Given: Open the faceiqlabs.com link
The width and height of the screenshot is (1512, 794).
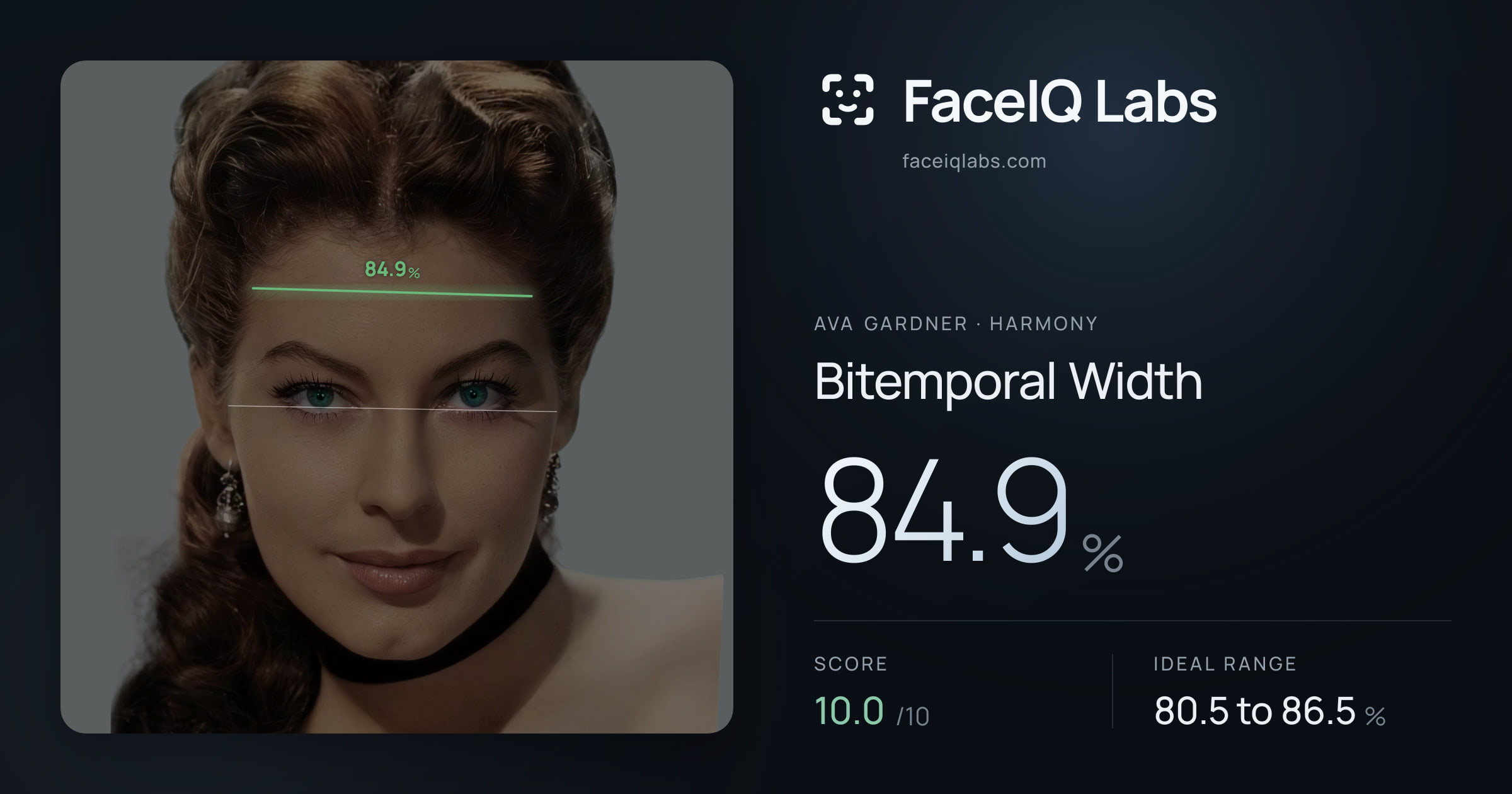Looking at the screenshot, I should click(974, 161).
